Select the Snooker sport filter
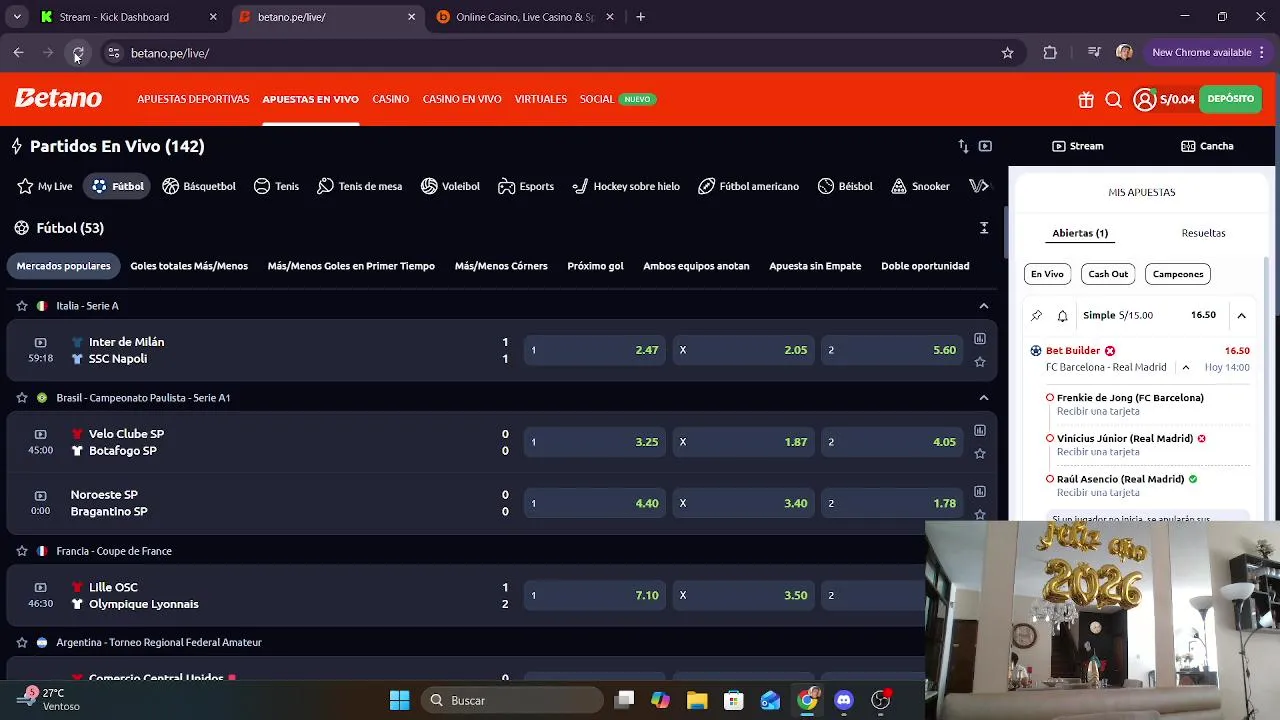This screenshot has height=720, width=1280. [920, 186]
